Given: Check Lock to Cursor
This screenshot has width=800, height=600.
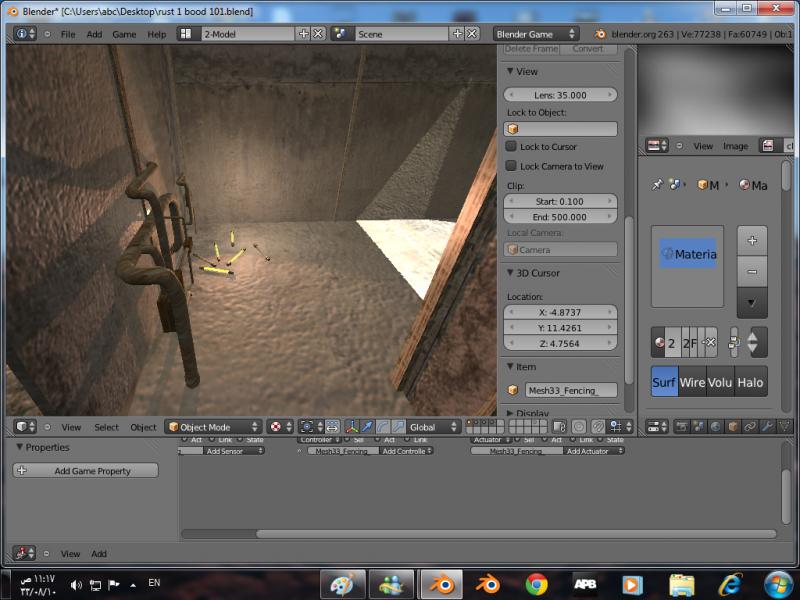Looking at the screenshot, I should point(511,146).
